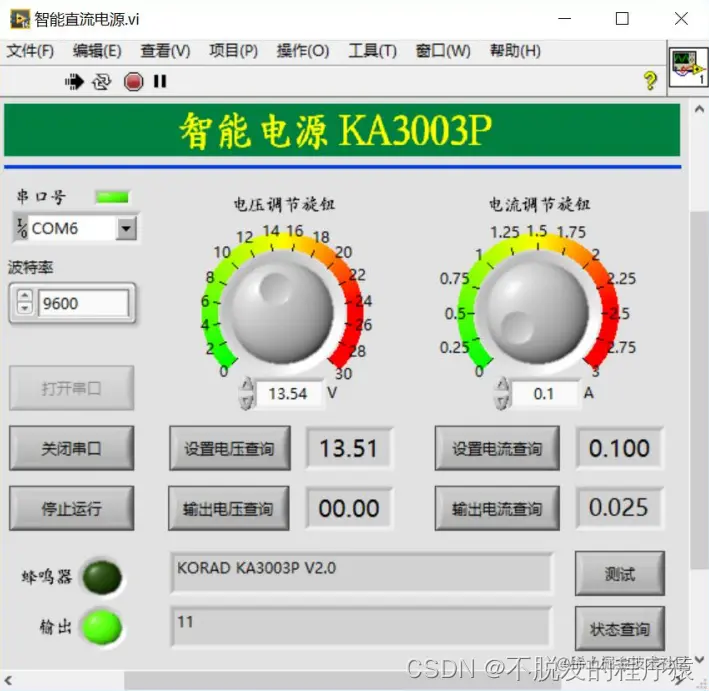Viewport: 709px width, 691px height.
Task: Open the COM6 serial port dropdown
Action: (126, 228)
